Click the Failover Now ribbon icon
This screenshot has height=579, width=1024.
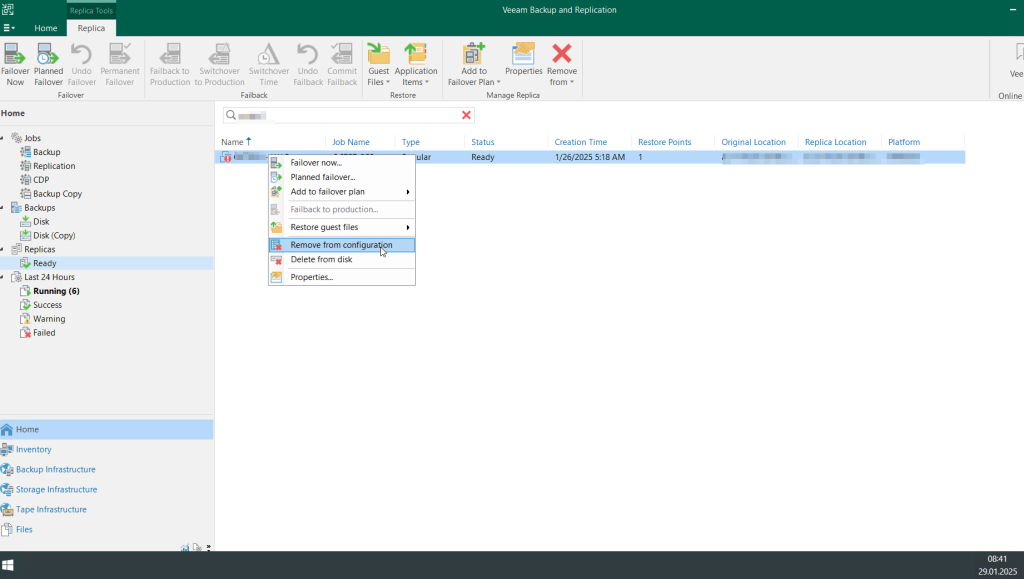tap(15, 56)
